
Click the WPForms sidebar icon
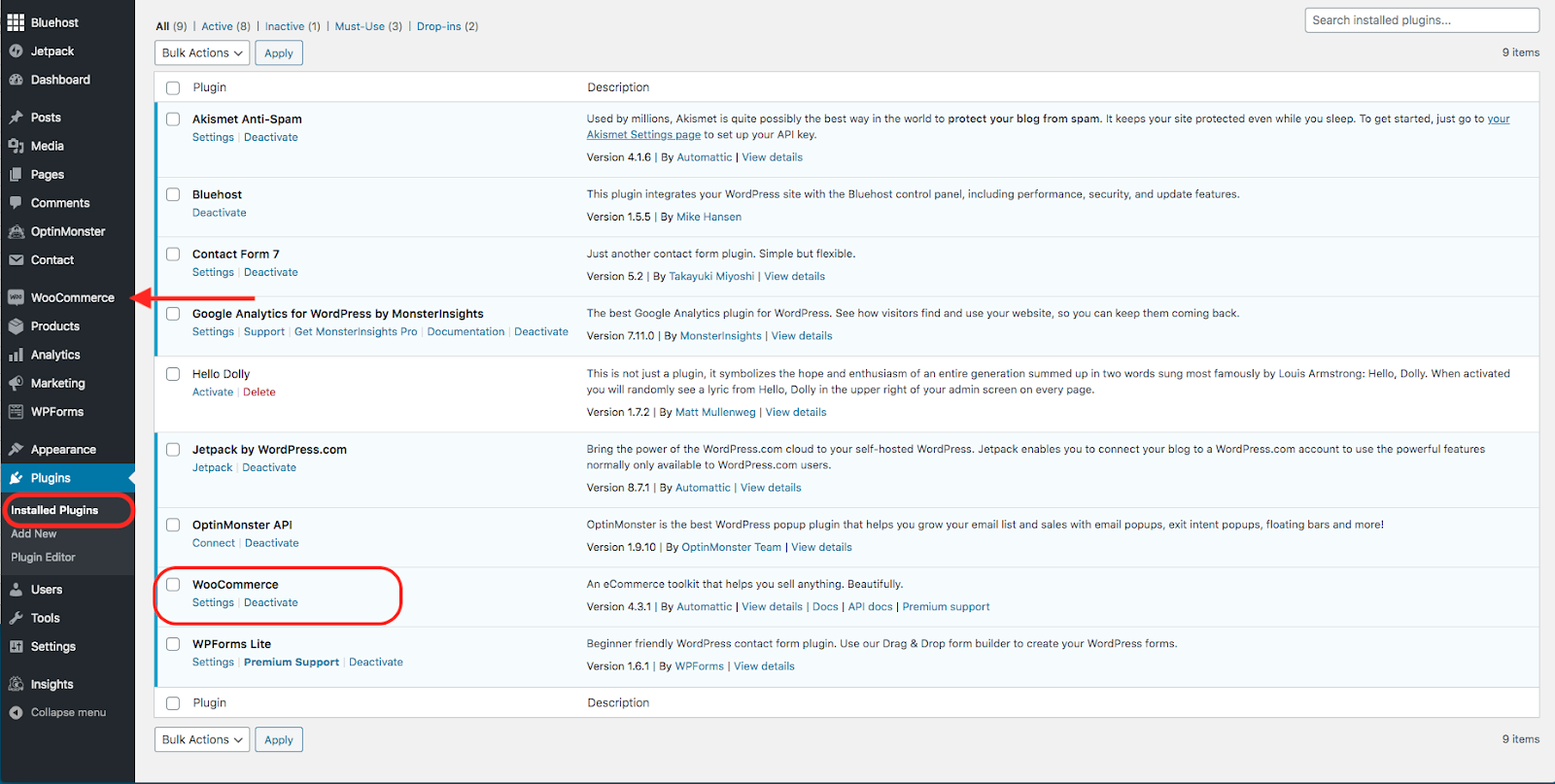tap(16, 412)
